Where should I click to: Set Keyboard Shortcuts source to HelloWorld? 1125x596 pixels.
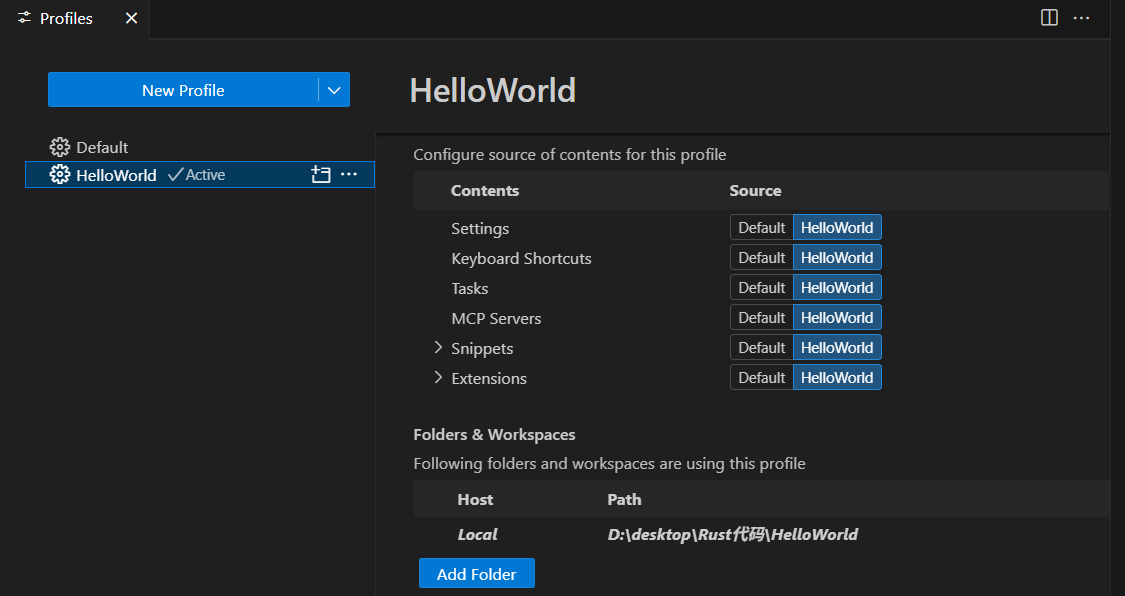pyautogui.click(x=837, y=257)
